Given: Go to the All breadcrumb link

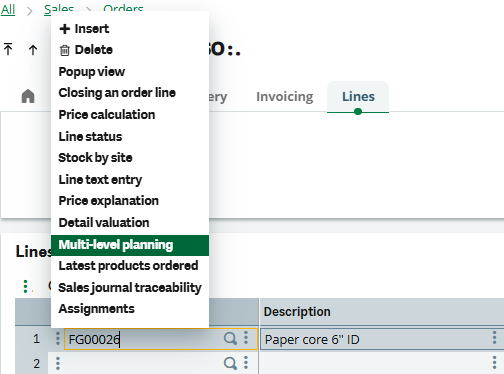Looking at the screenshot, I should click(x=8, y=9).
